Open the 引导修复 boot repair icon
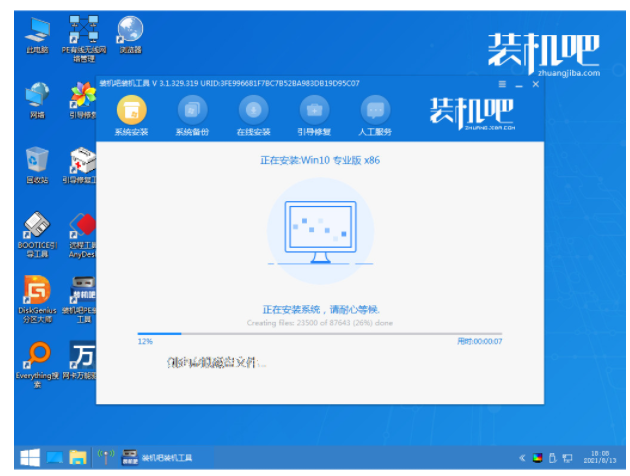Image resolution: width=630 pixels, height=476 pixels. coord(314,109)
